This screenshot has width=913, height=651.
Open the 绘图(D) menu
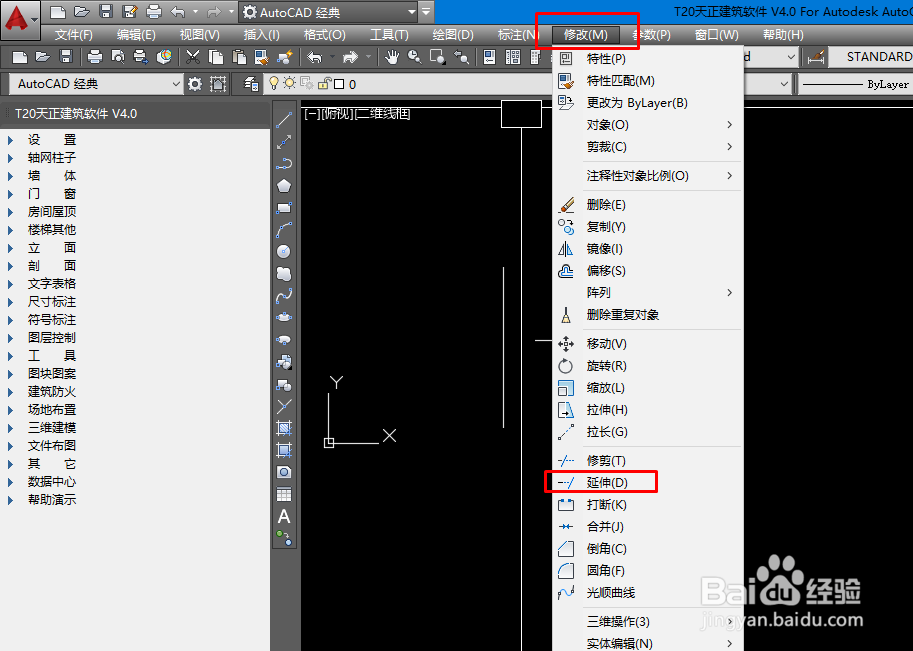pos(453,35)
